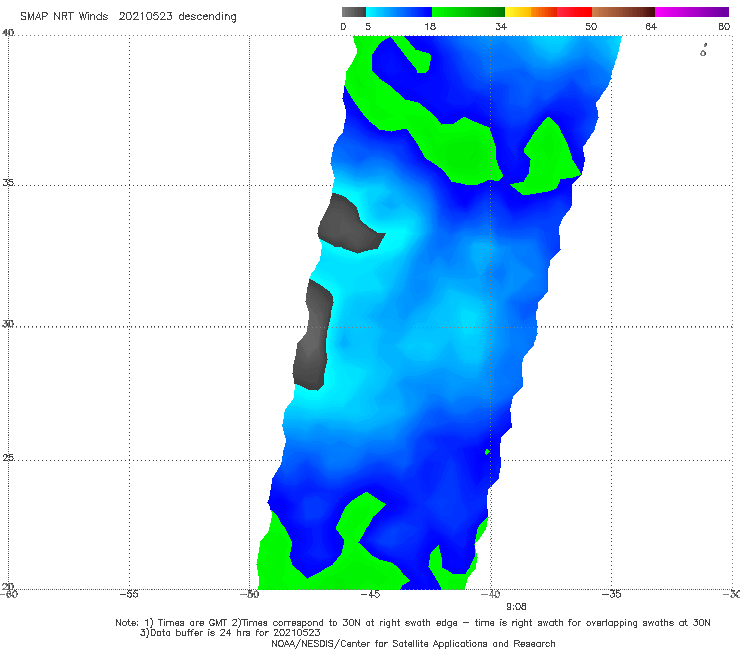The image size is (740, 650).
Task: Click the latitude axis label '25'
Action: [x=8, y=457]
